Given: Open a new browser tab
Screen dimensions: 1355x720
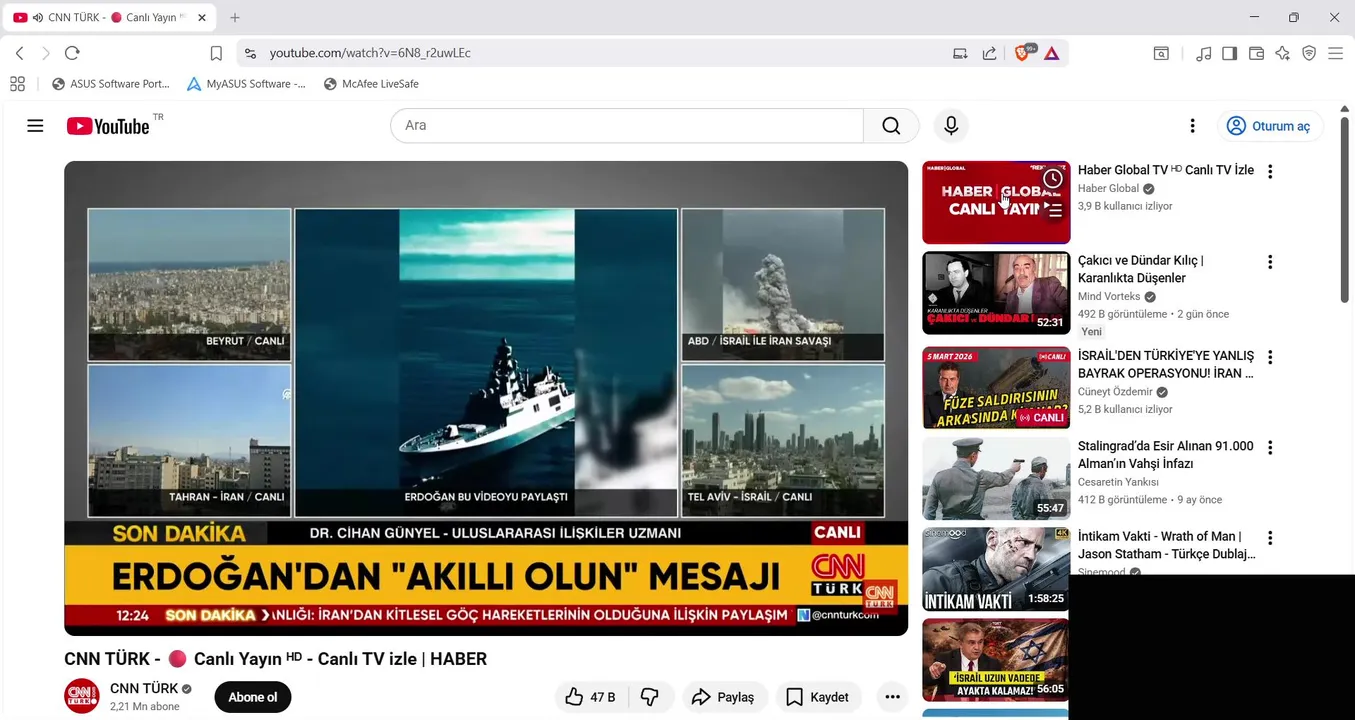Looking at the screenshot, I should pyautogui.click(x=235, y=18).
